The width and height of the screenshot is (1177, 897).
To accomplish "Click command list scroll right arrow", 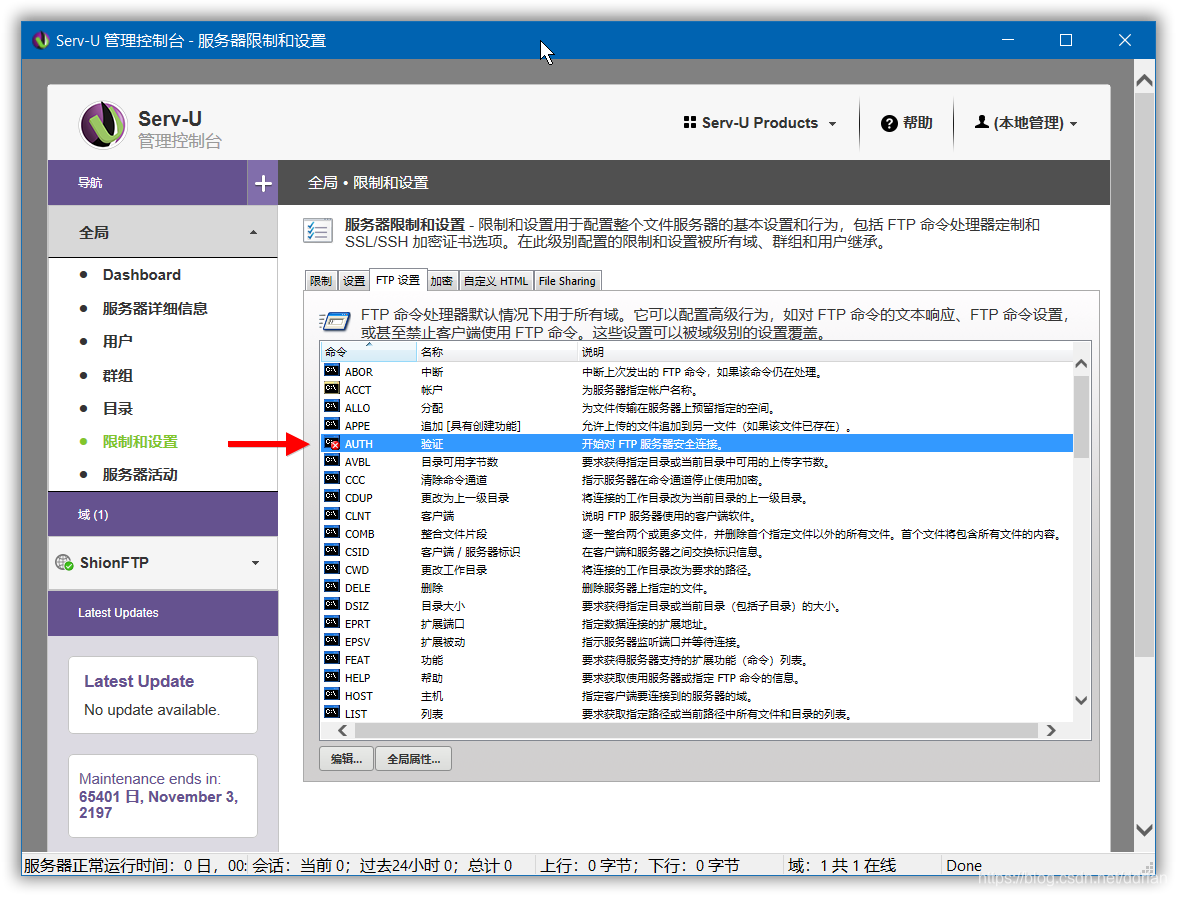I will [1051, 730].
